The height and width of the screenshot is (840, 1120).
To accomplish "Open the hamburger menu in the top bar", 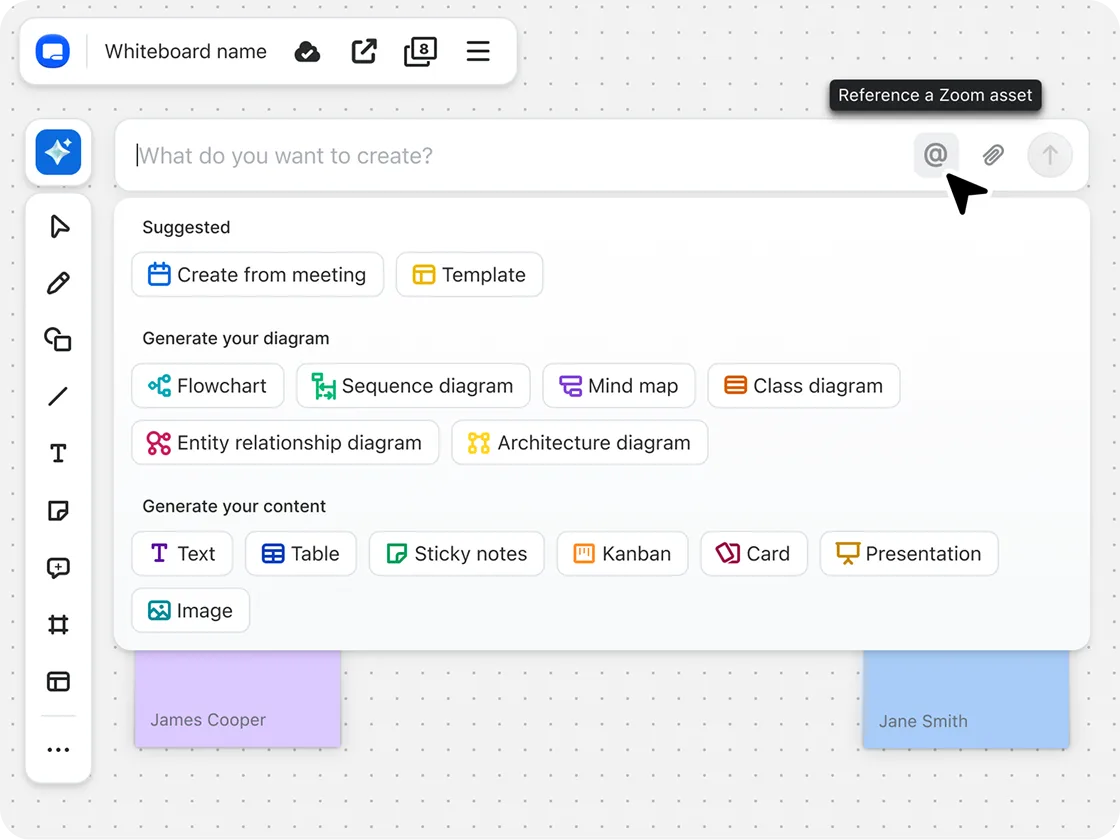I will (x=477, y=51).
